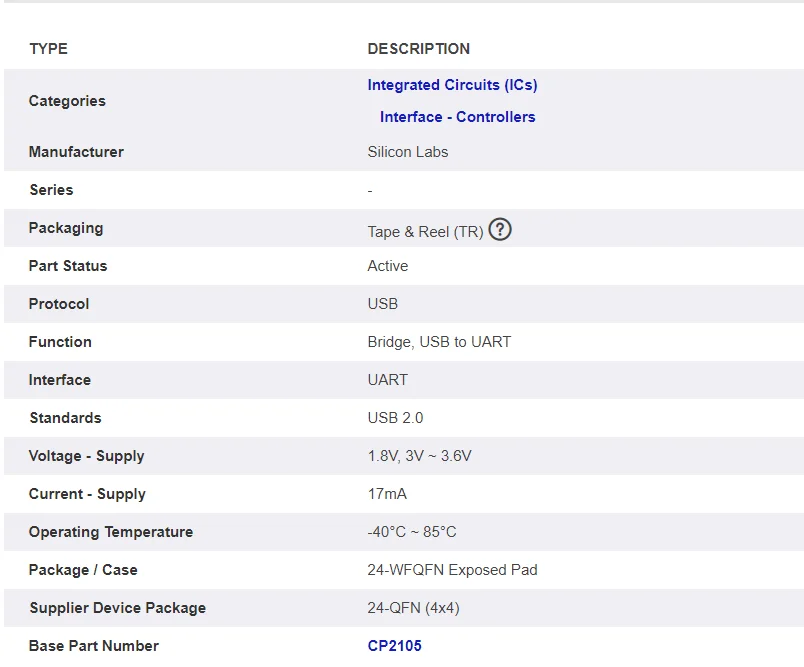804x667 pixels.
Task: Click the Supplier Device Package value 24-QFN
Action: coord(416,608)
